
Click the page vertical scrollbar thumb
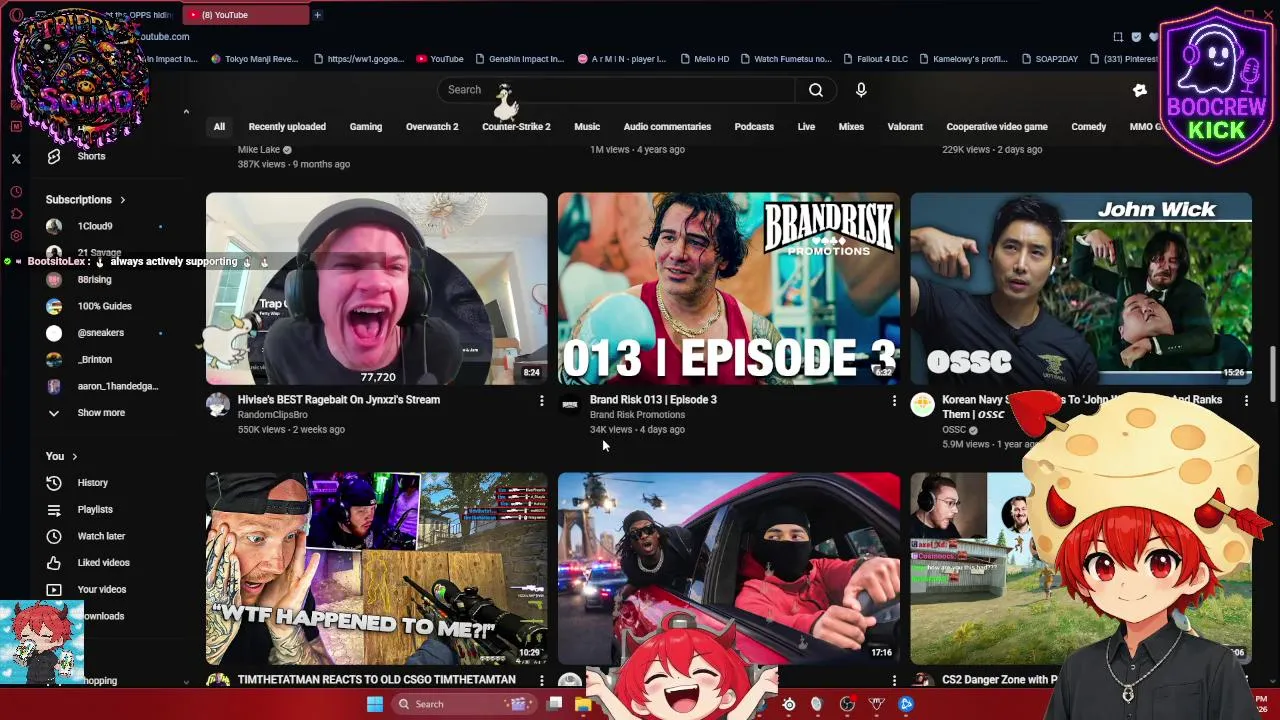[x=1273, y=373]
